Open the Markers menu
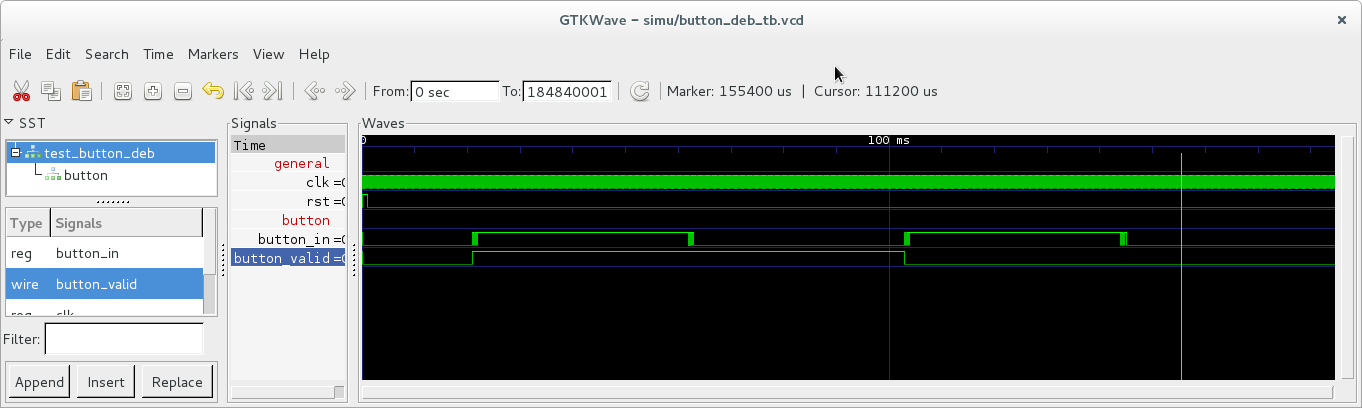Screen dimensions: 1362x408 213,54
